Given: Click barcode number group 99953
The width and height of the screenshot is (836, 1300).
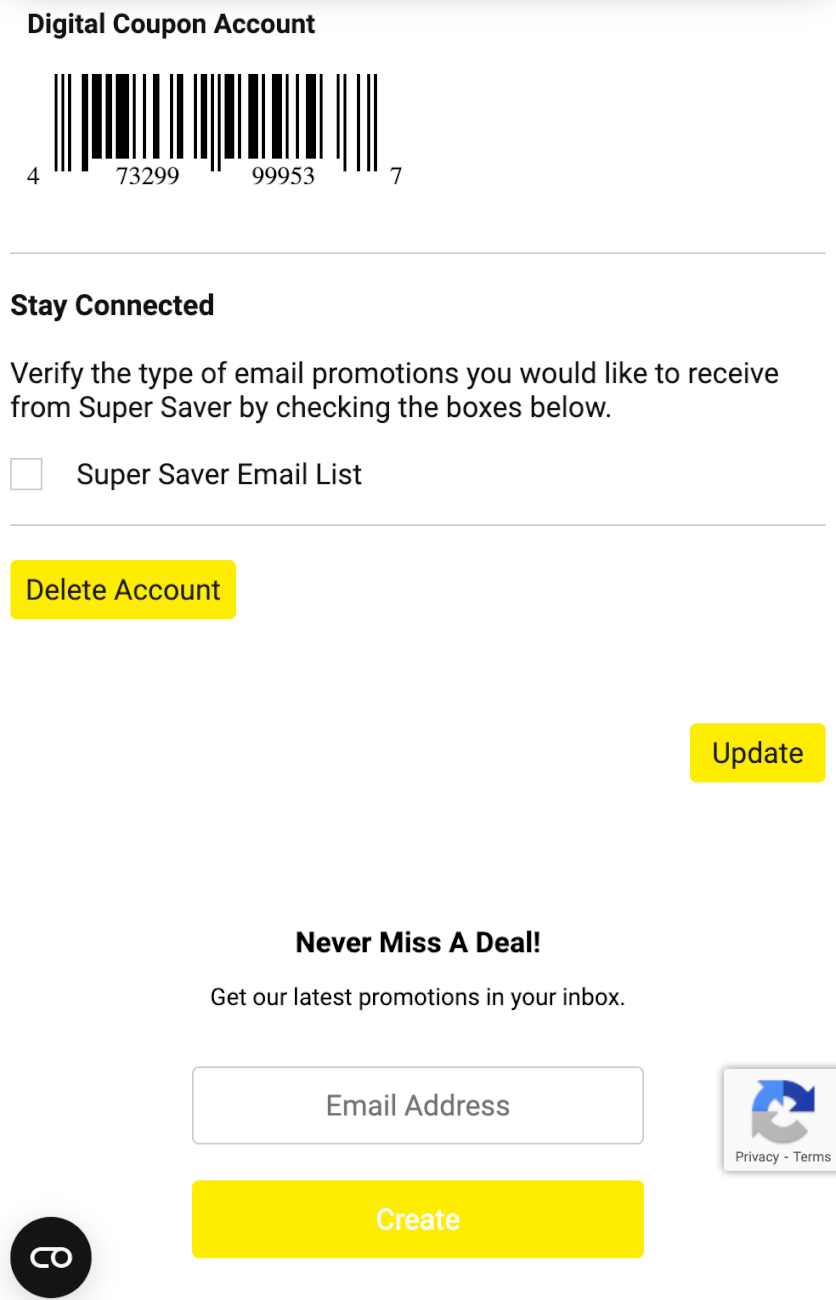Looking at the screenshot, I should click(x=283, y=176).
